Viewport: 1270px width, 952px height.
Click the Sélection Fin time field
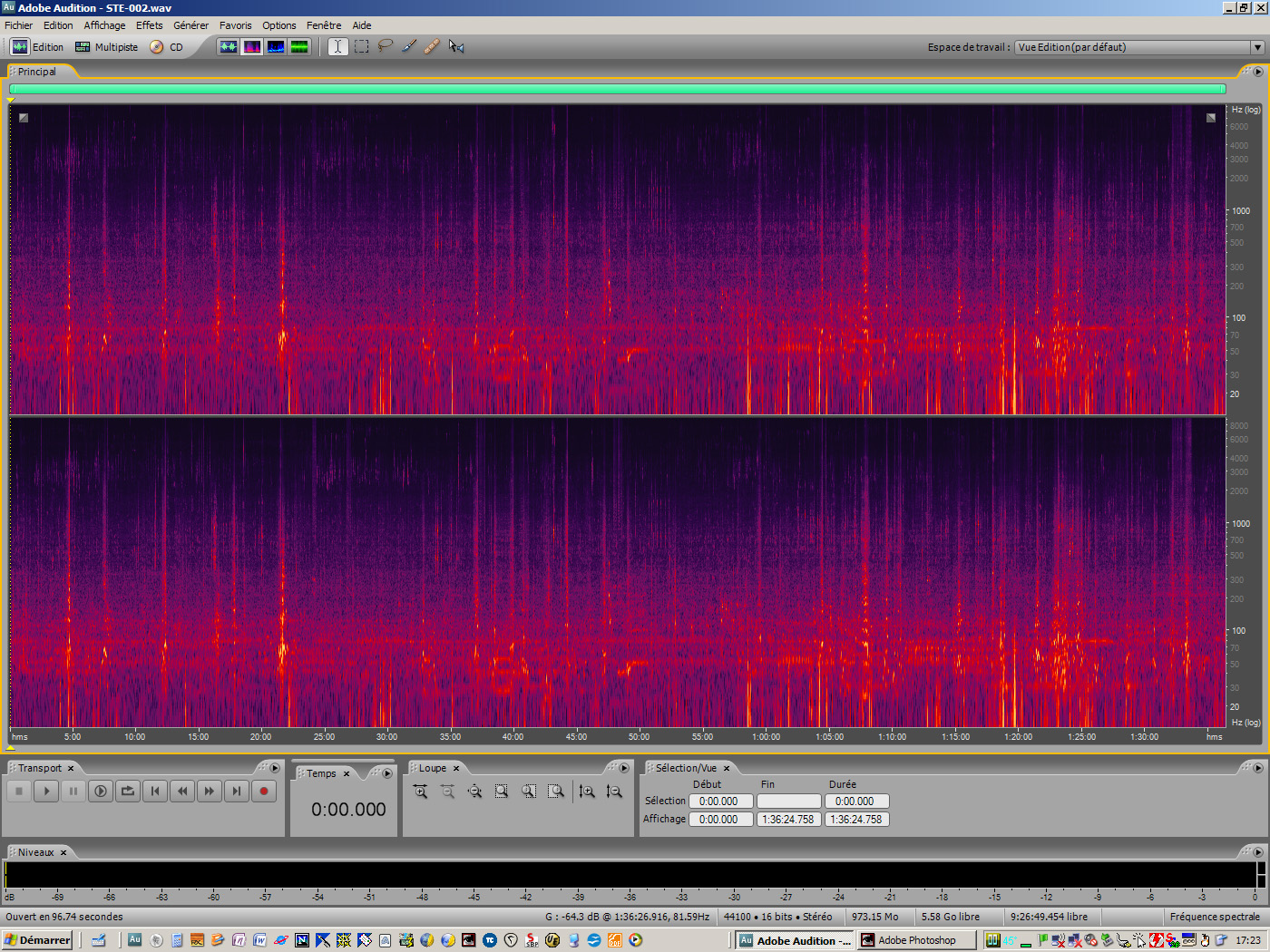[788, 801]
